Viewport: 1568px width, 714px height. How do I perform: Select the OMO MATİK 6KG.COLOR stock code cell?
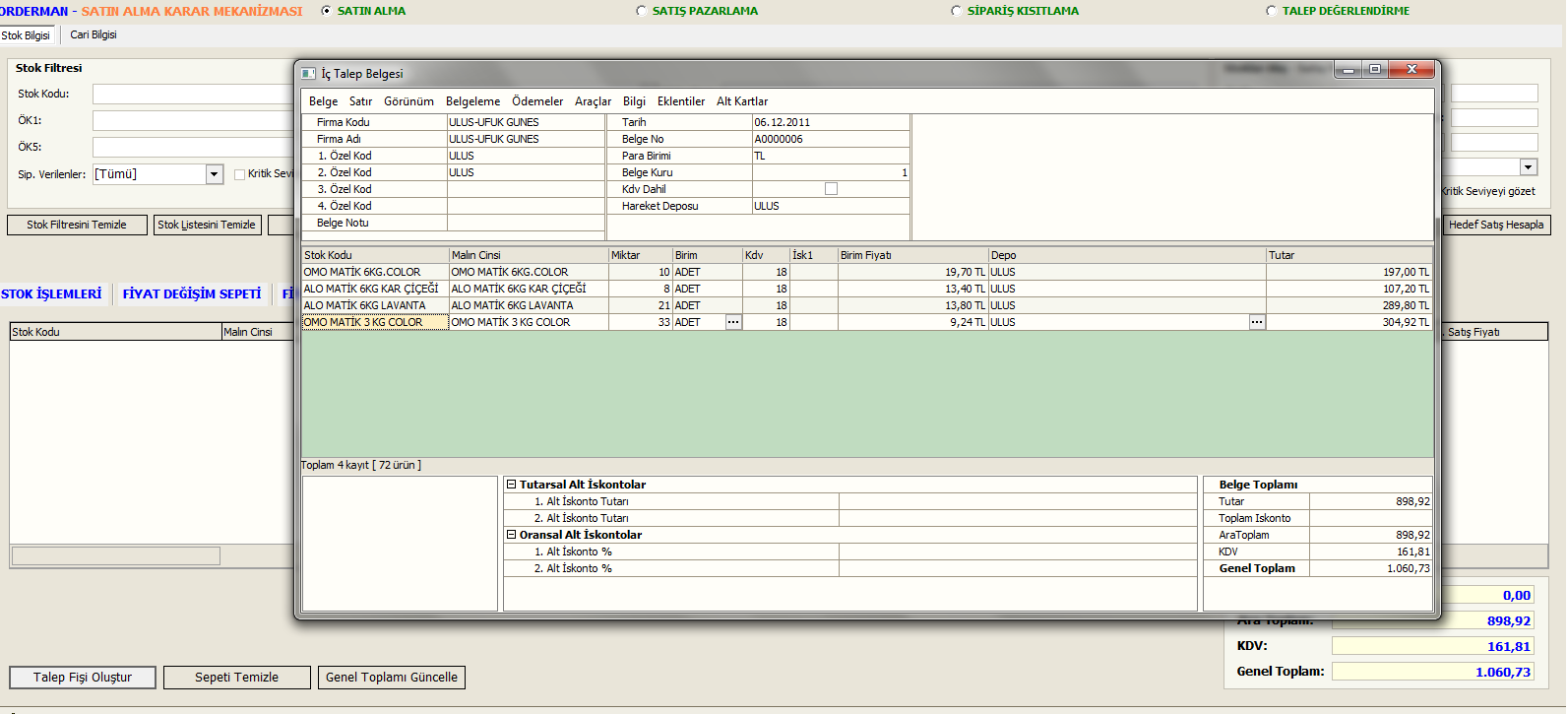click(375, 272)
